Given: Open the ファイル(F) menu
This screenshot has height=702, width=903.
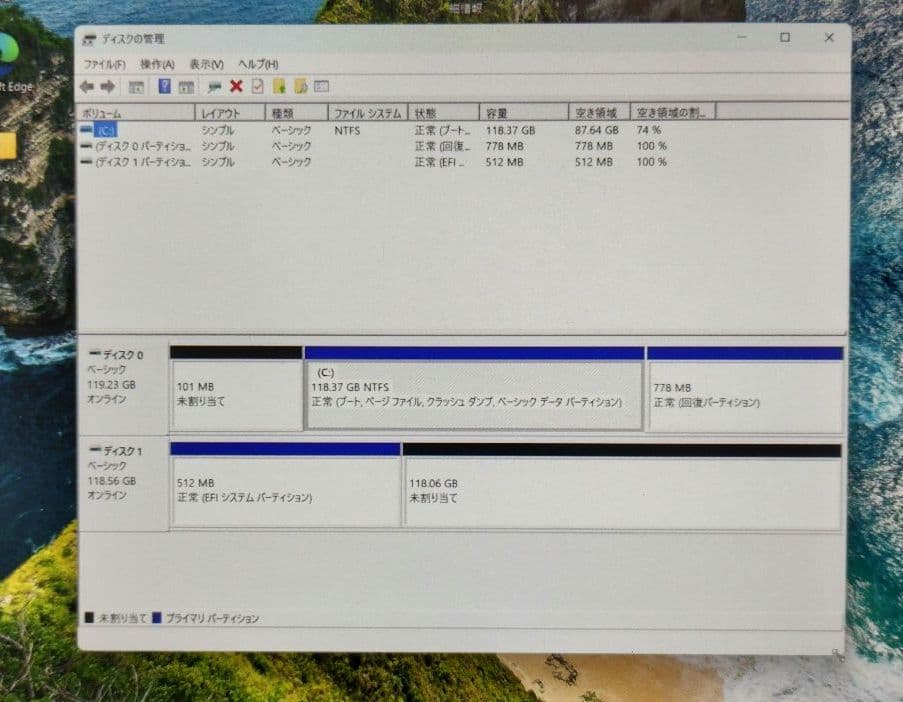Looking at the screenshot, I should coord(105,63).
